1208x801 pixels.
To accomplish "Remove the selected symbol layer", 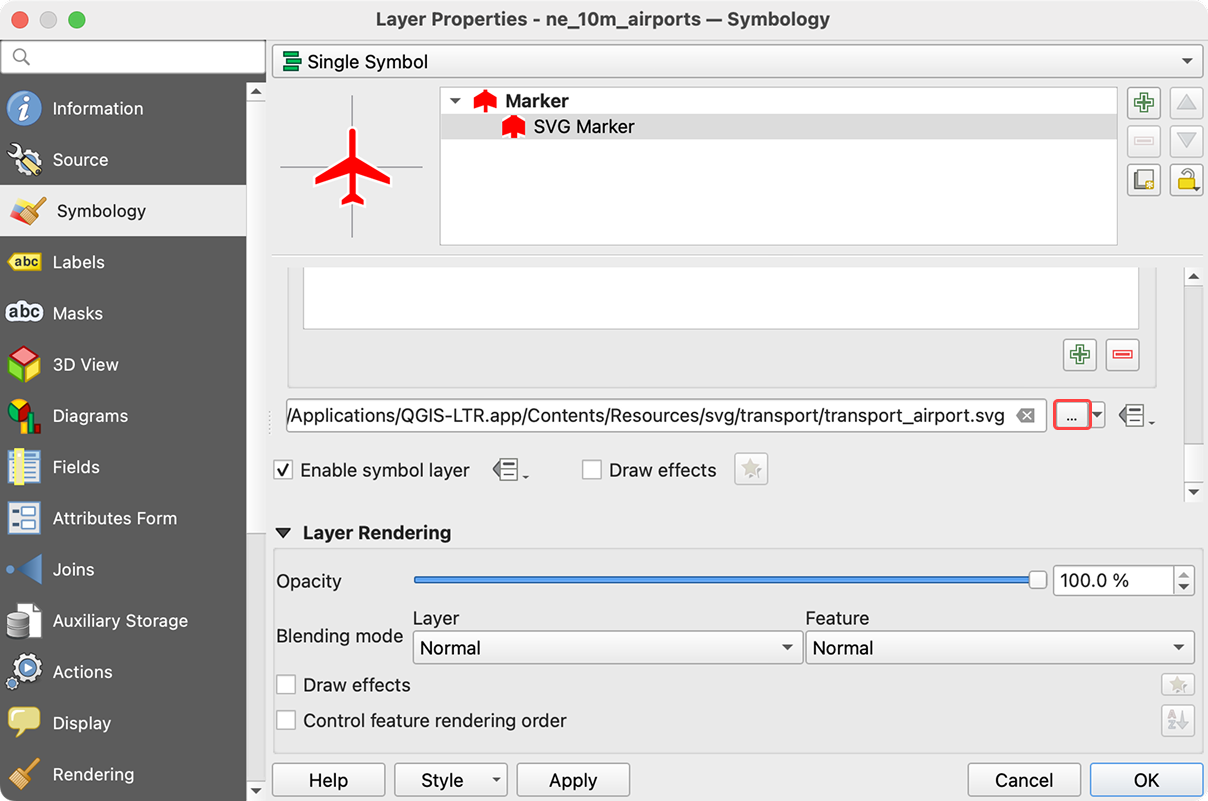I will [1144, 141].
